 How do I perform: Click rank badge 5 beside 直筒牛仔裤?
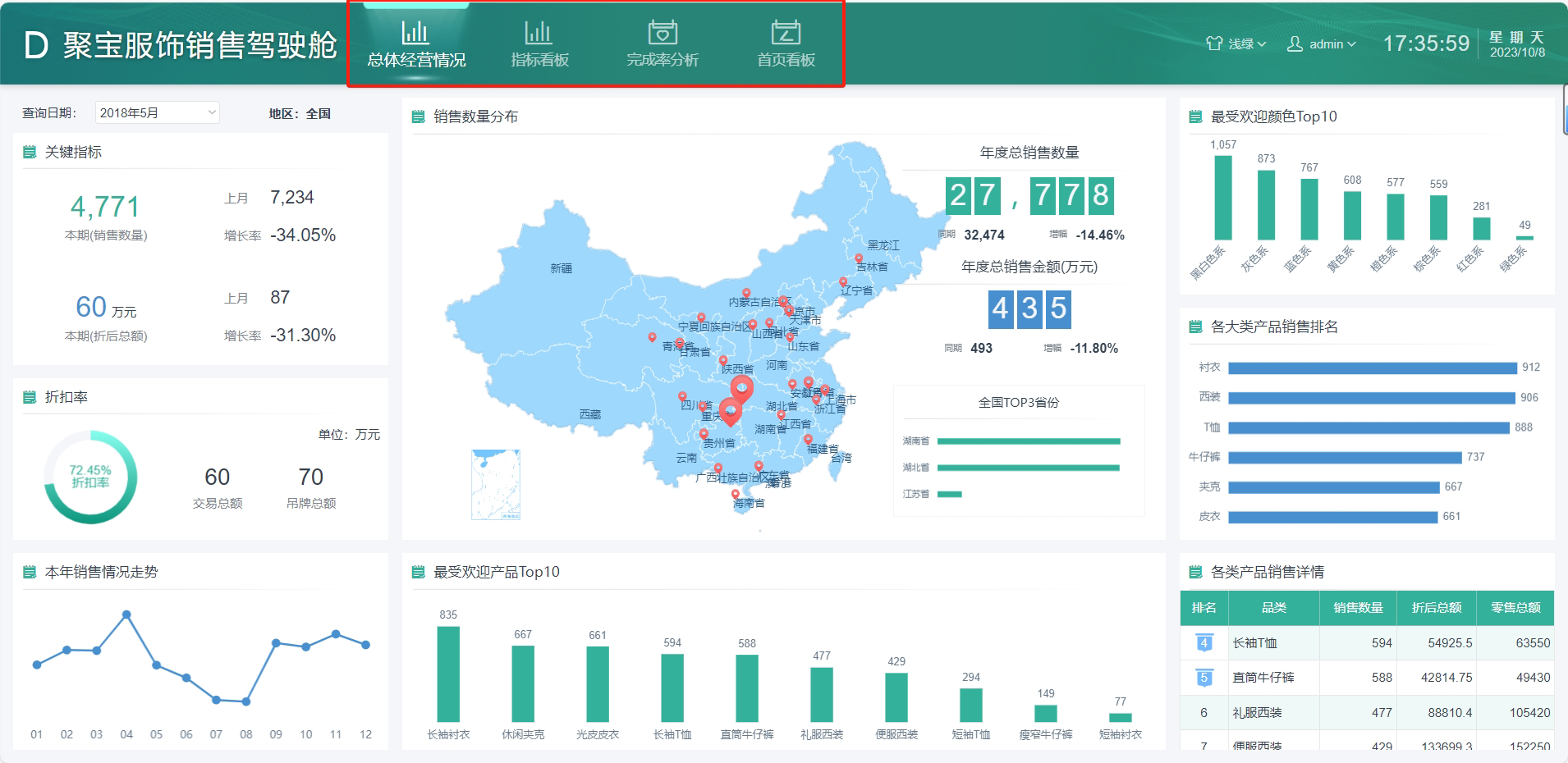[x=1204, y=678]
